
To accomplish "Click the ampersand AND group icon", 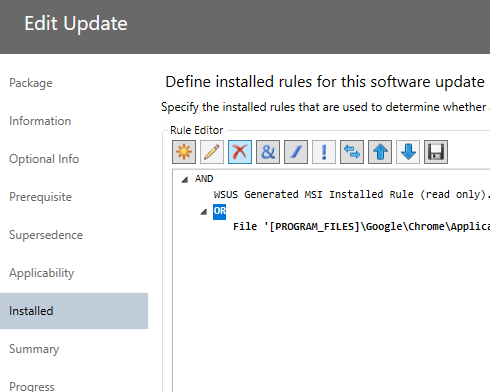I will pyautogui.click(x=268, y=152).
